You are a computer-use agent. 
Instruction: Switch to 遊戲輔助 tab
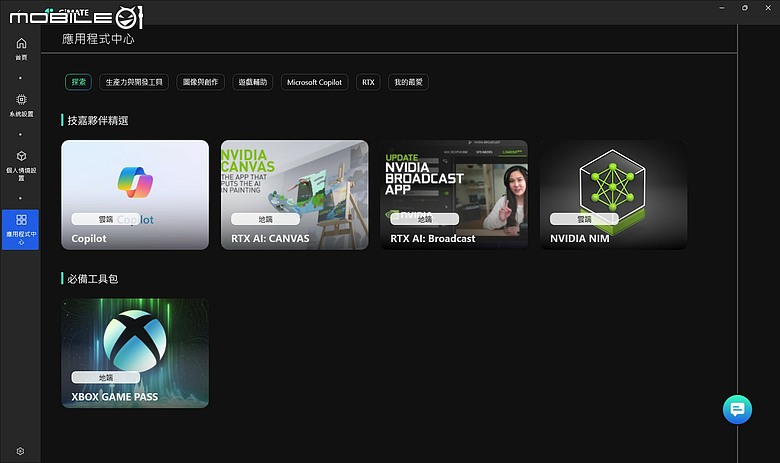coord(253,82)
